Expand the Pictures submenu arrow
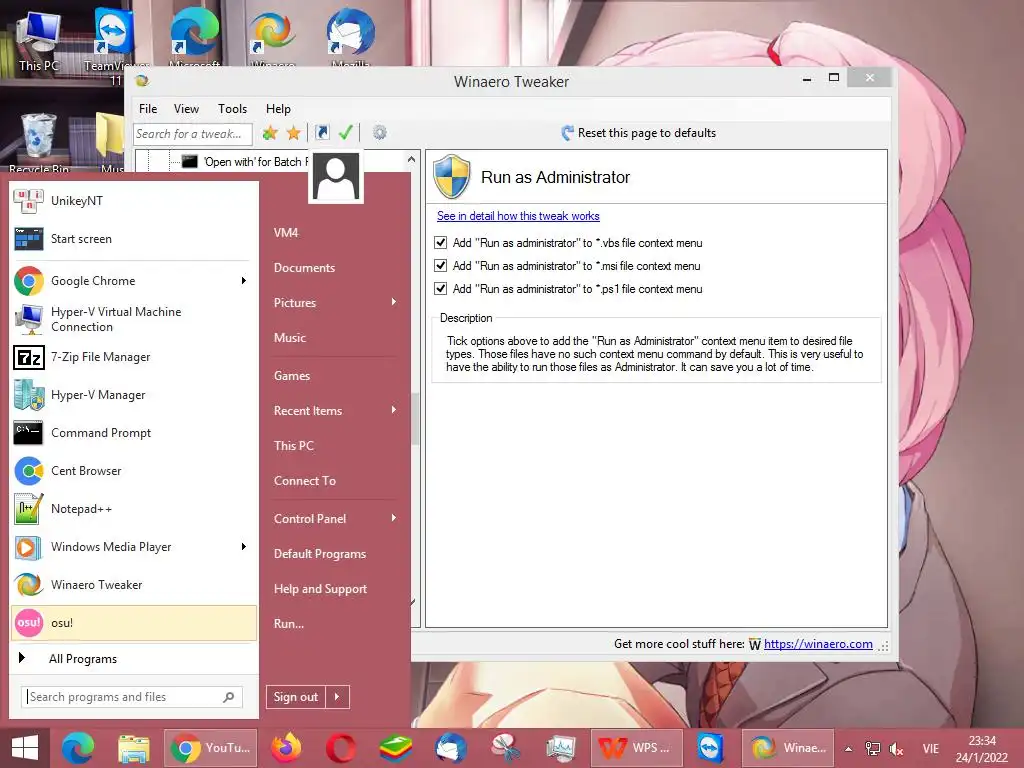Image resolution: width=1024 pixels, height=768 pixels. tap(394, 302)
